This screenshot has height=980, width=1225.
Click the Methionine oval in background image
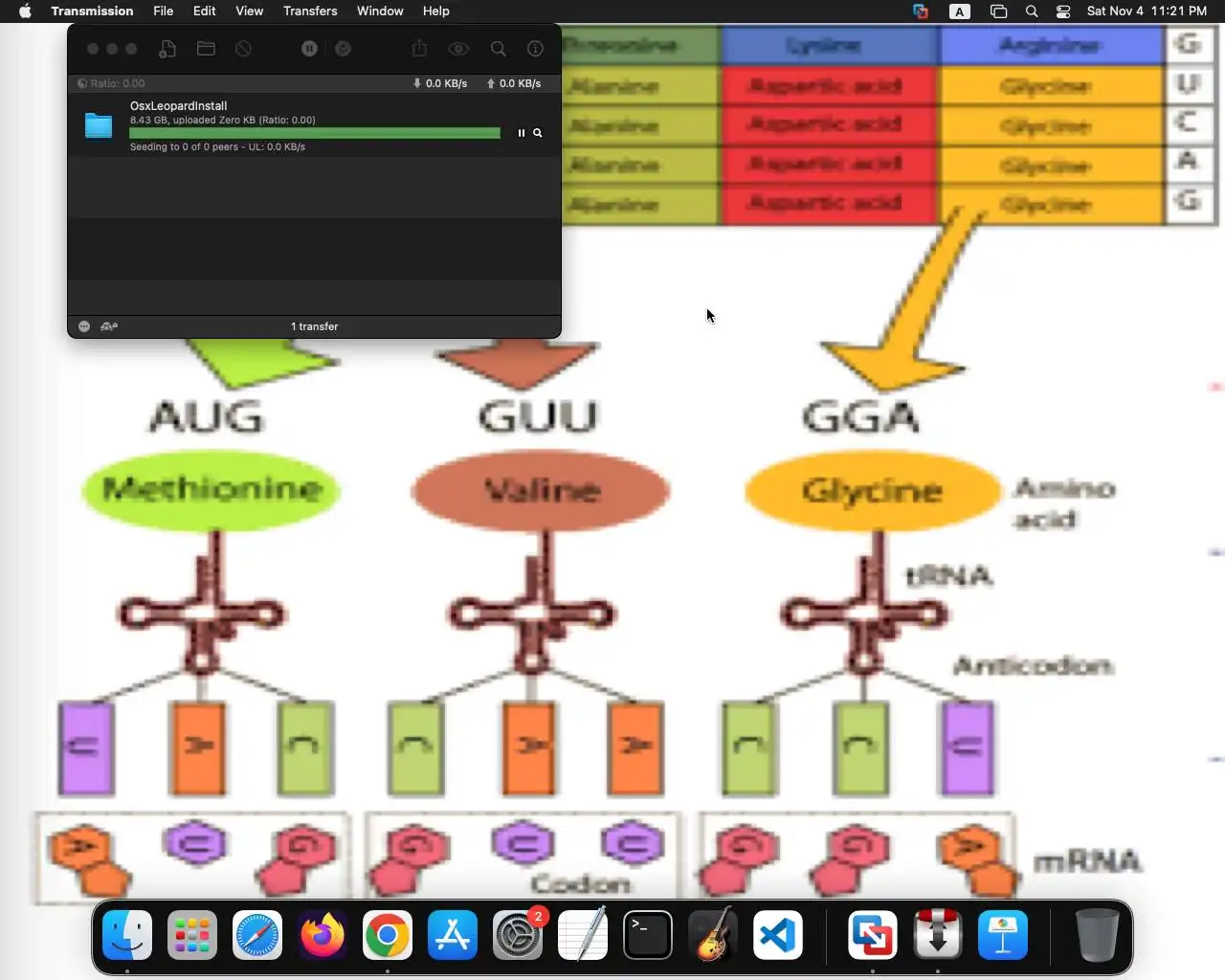point(212,489)
